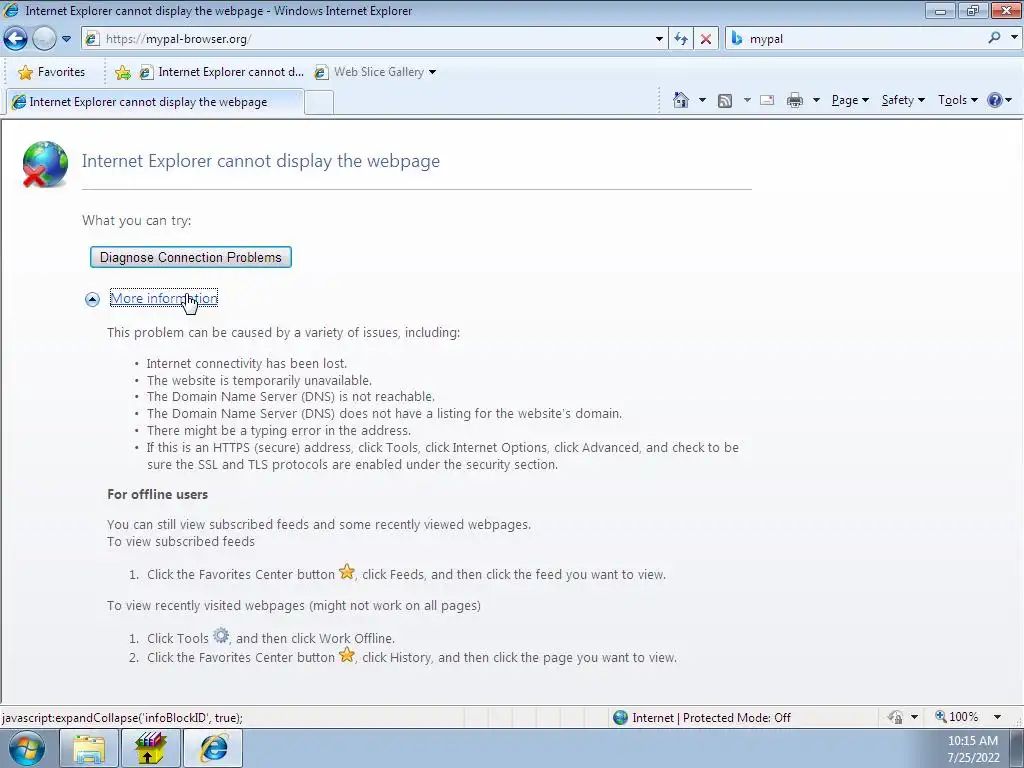Click Diagnose Connection Problems button
Screen dimensions: 1024x768
191,257
